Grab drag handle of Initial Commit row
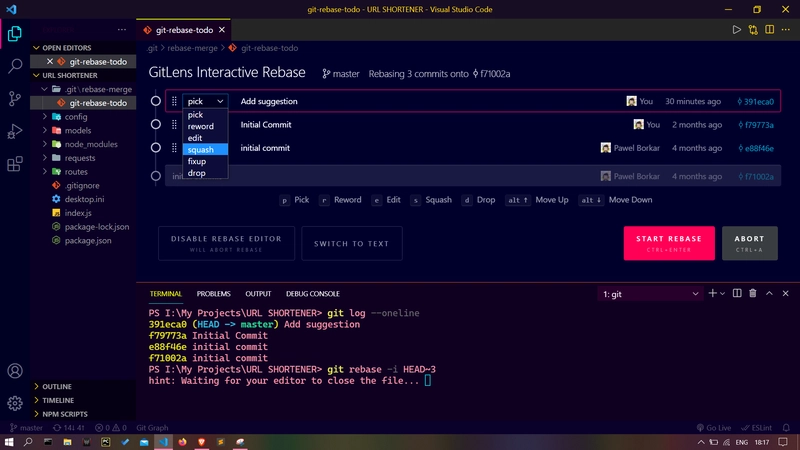The width and height of the screenshot is (800, 450). (x=174, y=124)
